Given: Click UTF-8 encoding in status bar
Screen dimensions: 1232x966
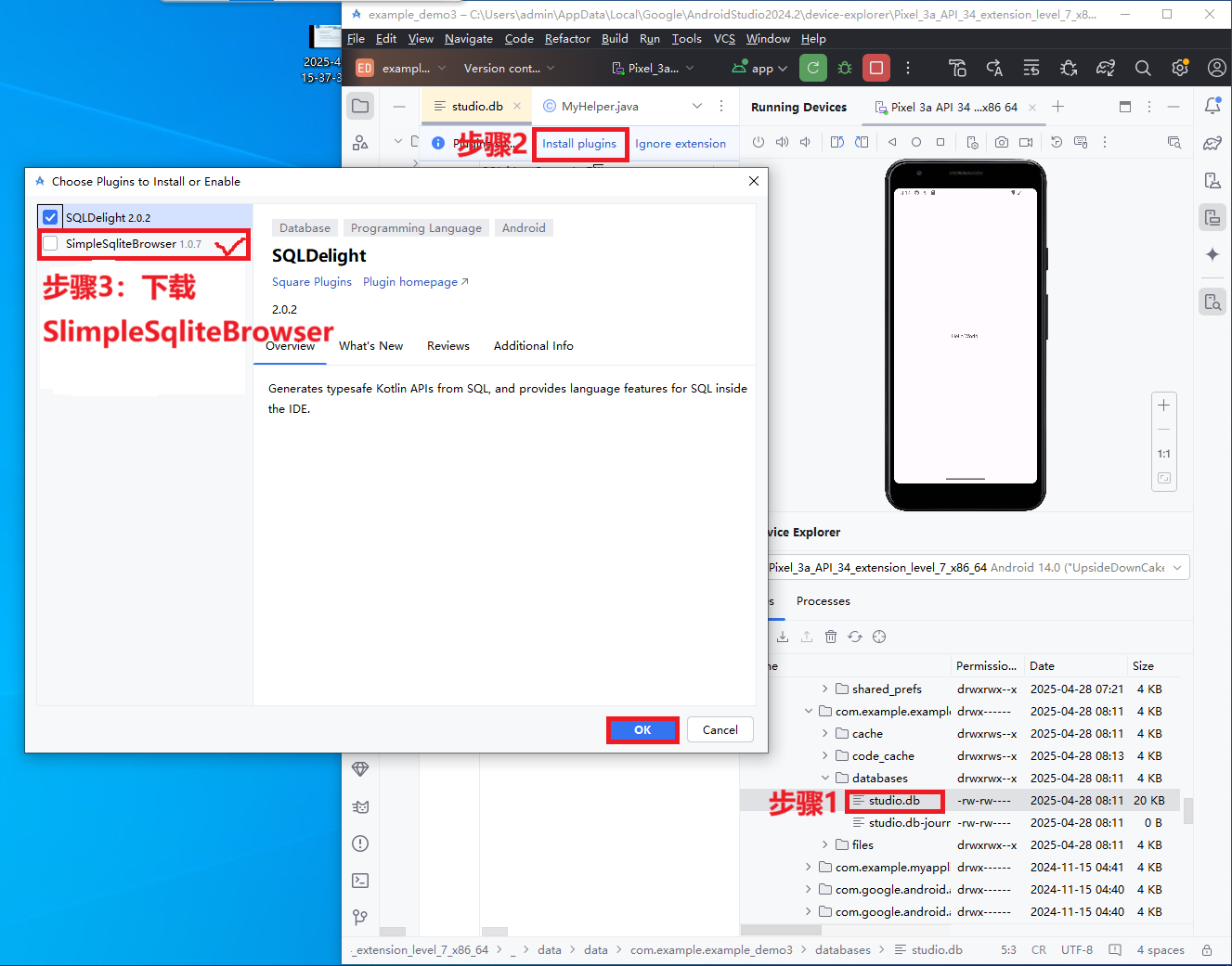Looking at the screenshot, I should click(x=1077, y=949).
